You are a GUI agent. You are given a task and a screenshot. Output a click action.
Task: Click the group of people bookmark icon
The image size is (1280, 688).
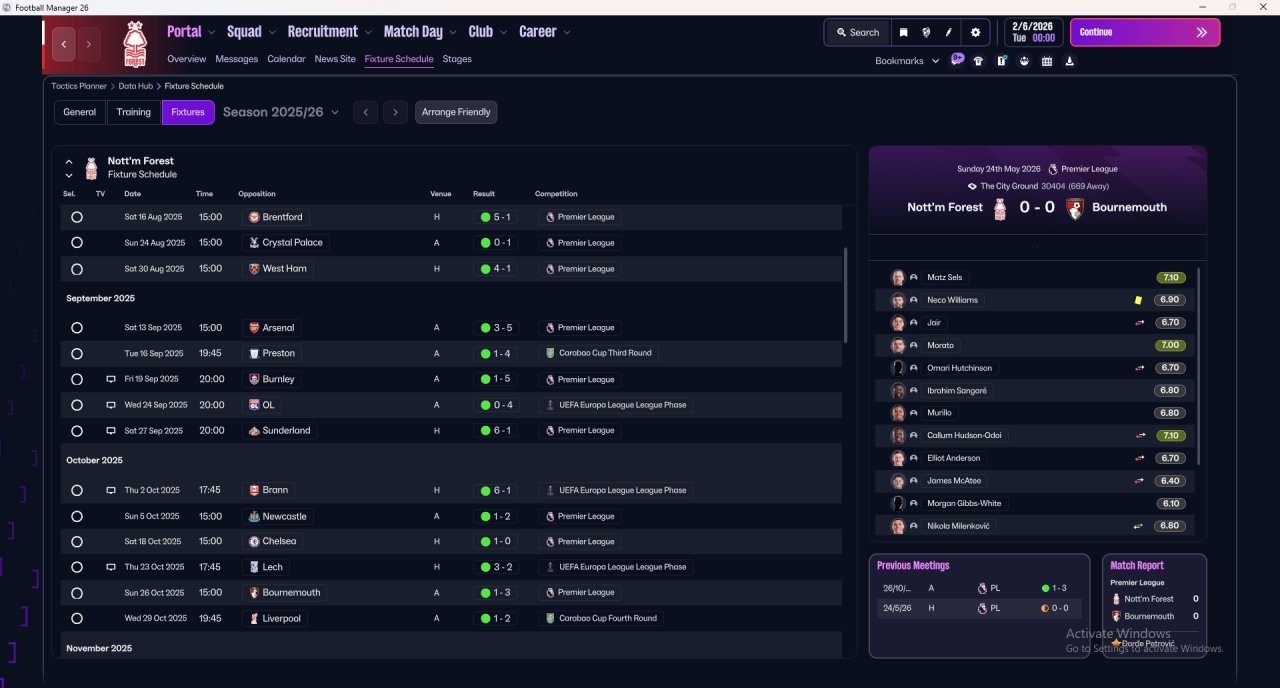coord(1024,61)
